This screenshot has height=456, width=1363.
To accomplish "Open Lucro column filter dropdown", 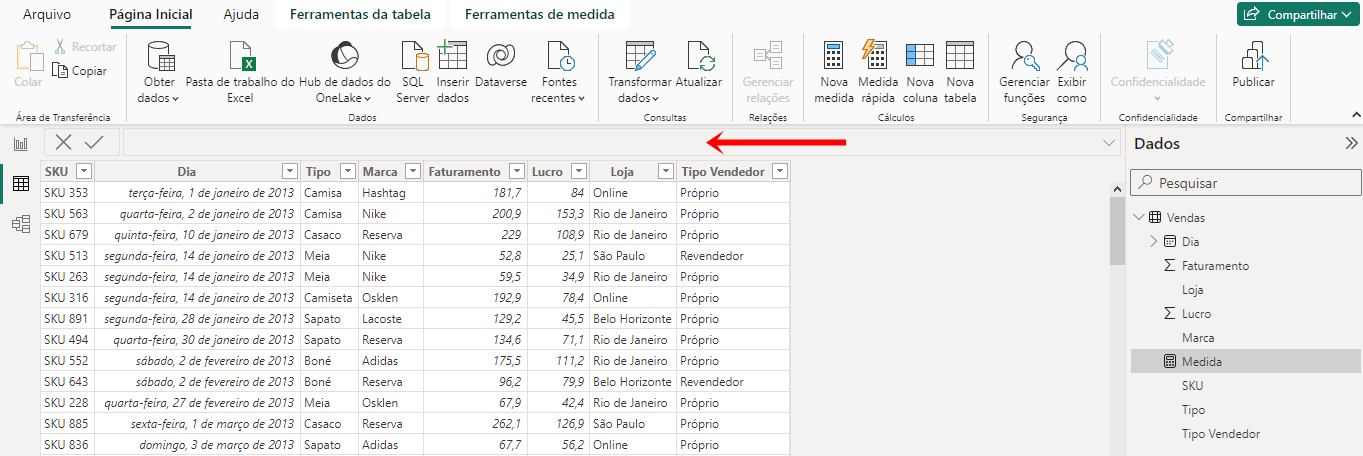I will 579,171.
